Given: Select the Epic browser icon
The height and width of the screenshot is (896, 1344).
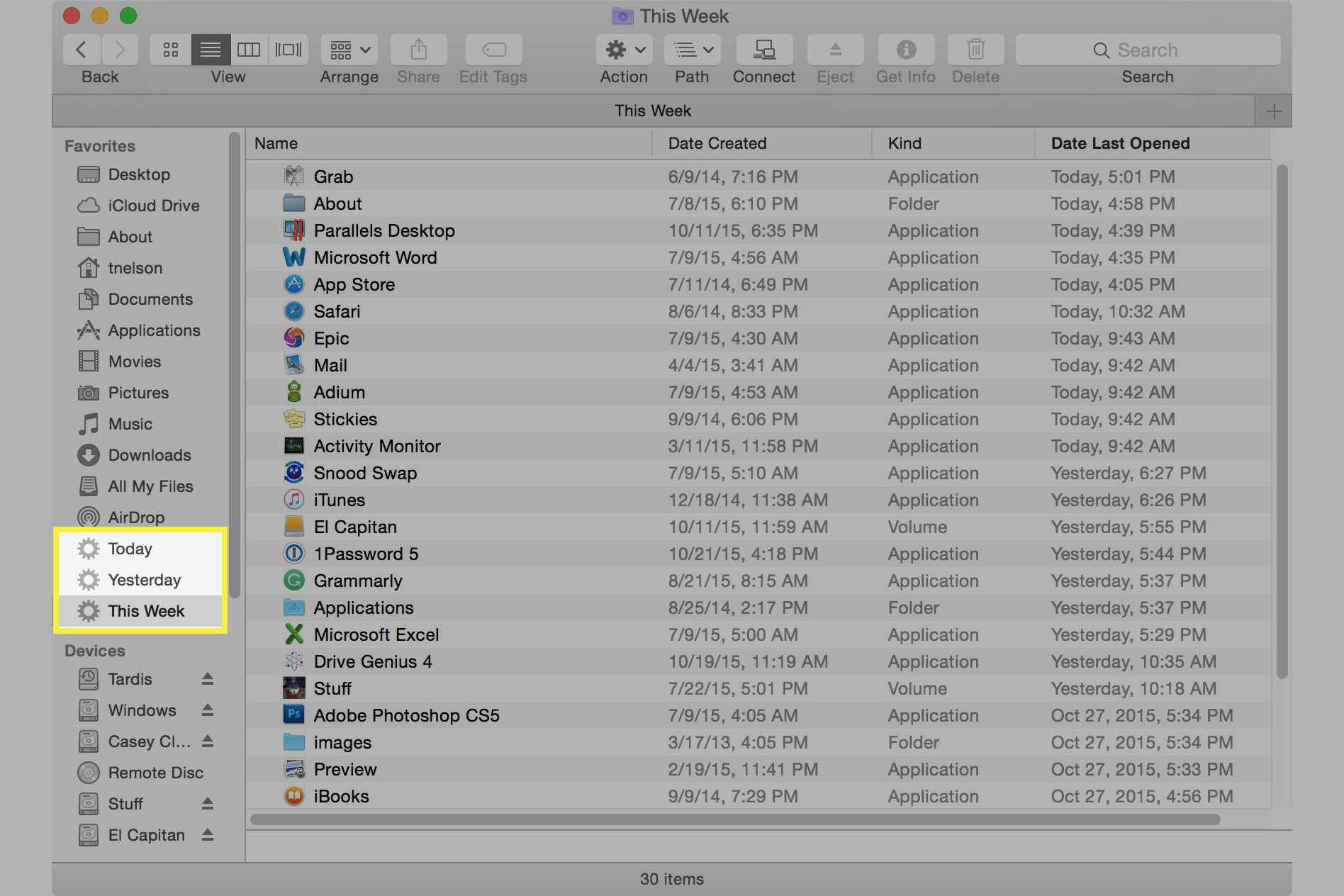Looking at the screenshot, I should click(x=293, y=337).
